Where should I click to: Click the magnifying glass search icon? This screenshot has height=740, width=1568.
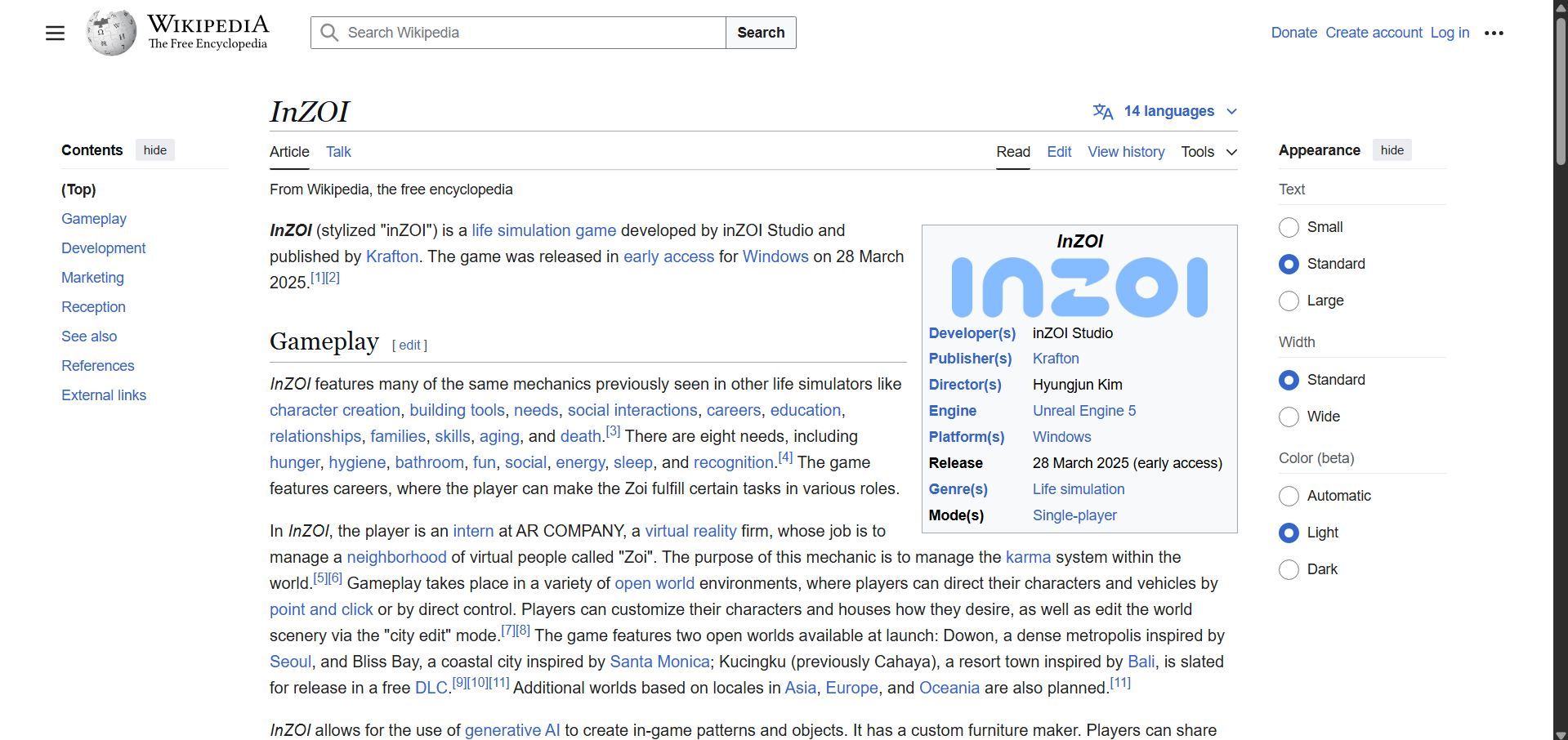(329, 33)
